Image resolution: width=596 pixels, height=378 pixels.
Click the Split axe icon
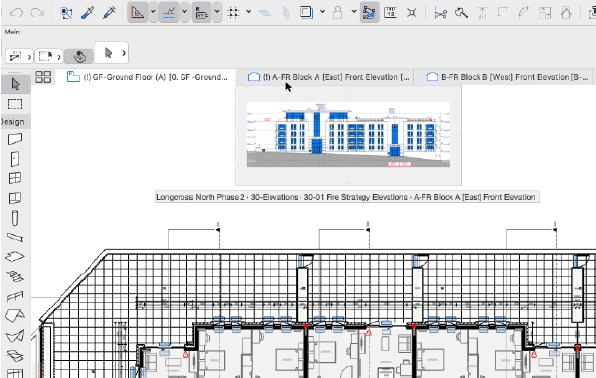point(461,13)
